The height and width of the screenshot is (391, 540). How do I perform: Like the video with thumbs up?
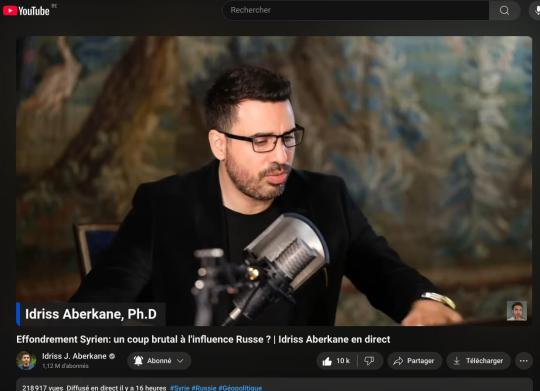tap(336, 361)
